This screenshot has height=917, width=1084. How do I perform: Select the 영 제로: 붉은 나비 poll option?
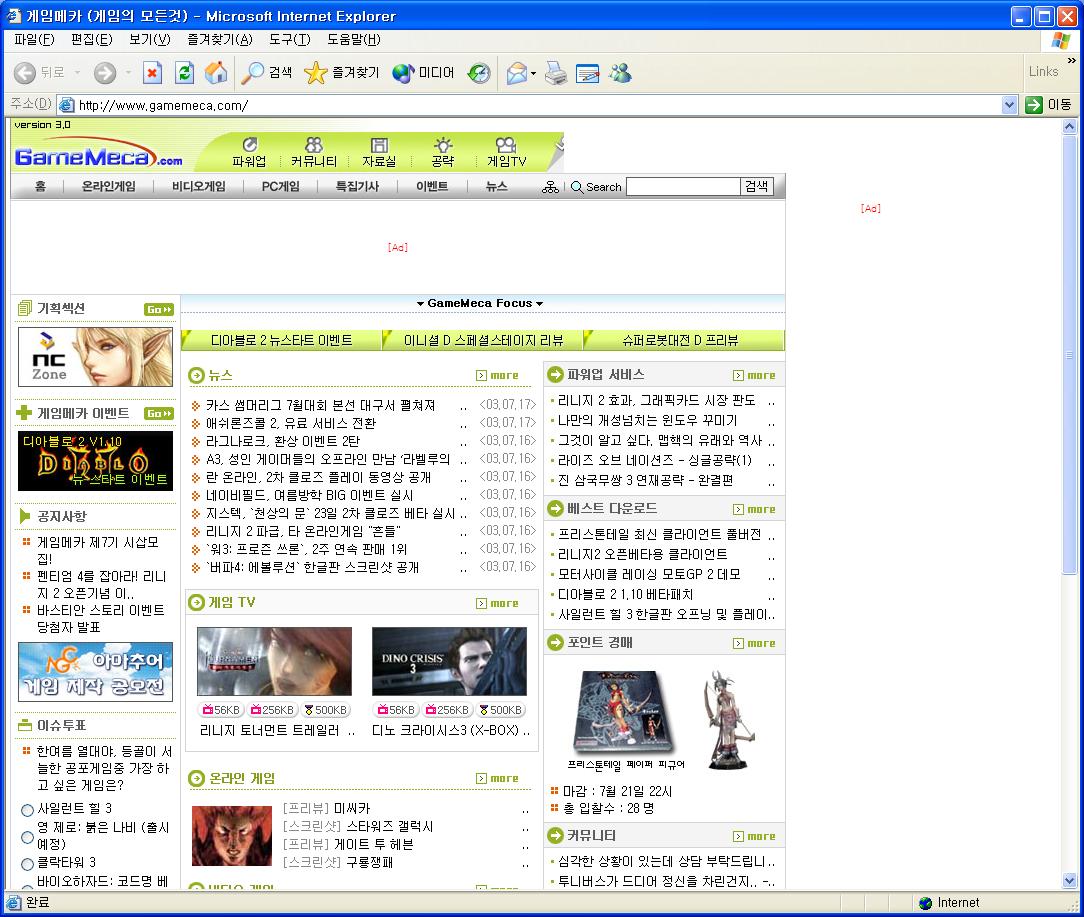click(x=27, y=837)
